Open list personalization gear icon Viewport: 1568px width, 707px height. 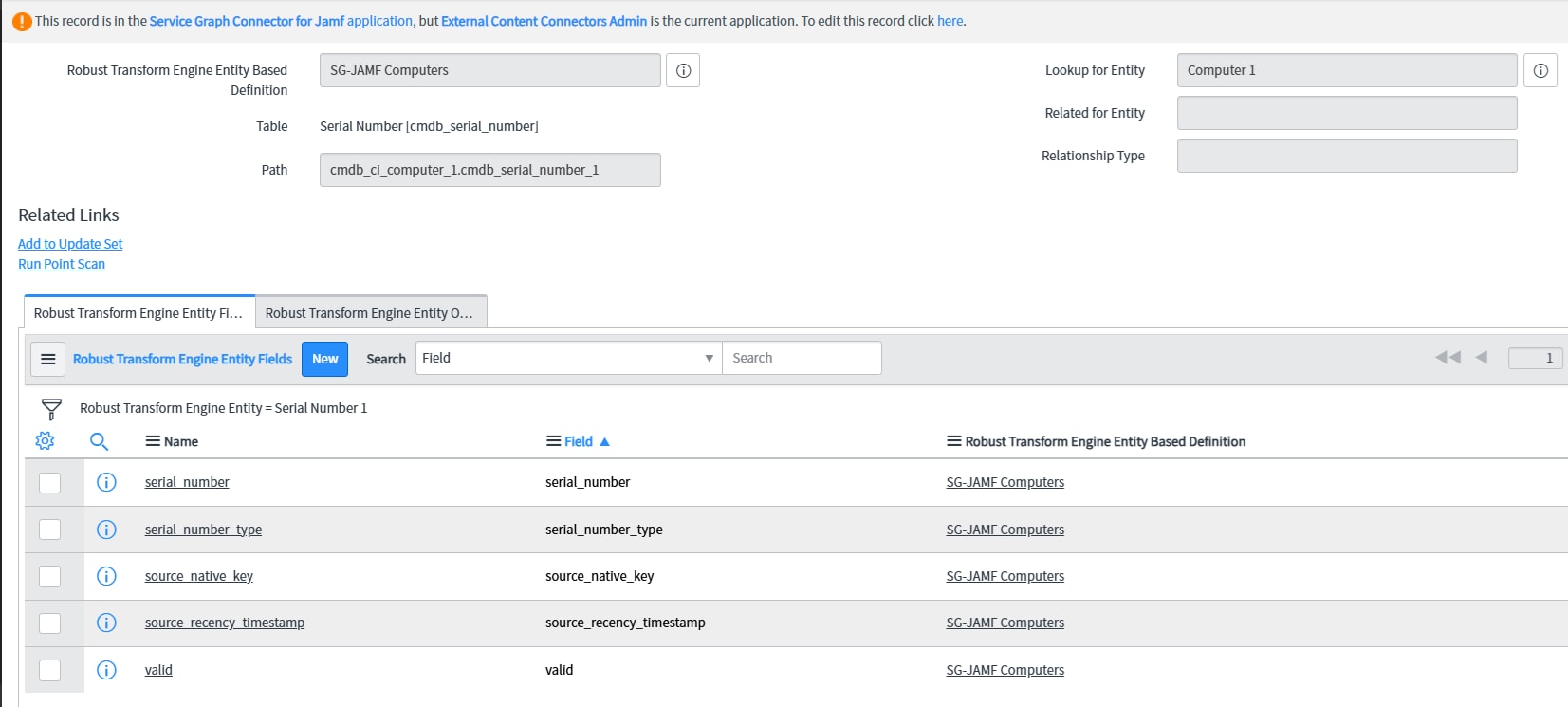[x=45, y=441]
